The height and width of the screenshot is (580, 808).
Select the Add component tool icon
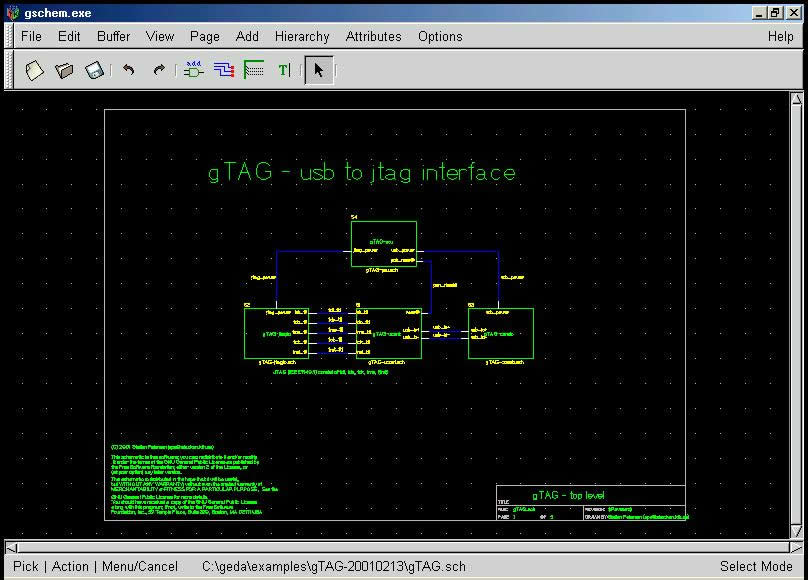[x=193, y=70]
